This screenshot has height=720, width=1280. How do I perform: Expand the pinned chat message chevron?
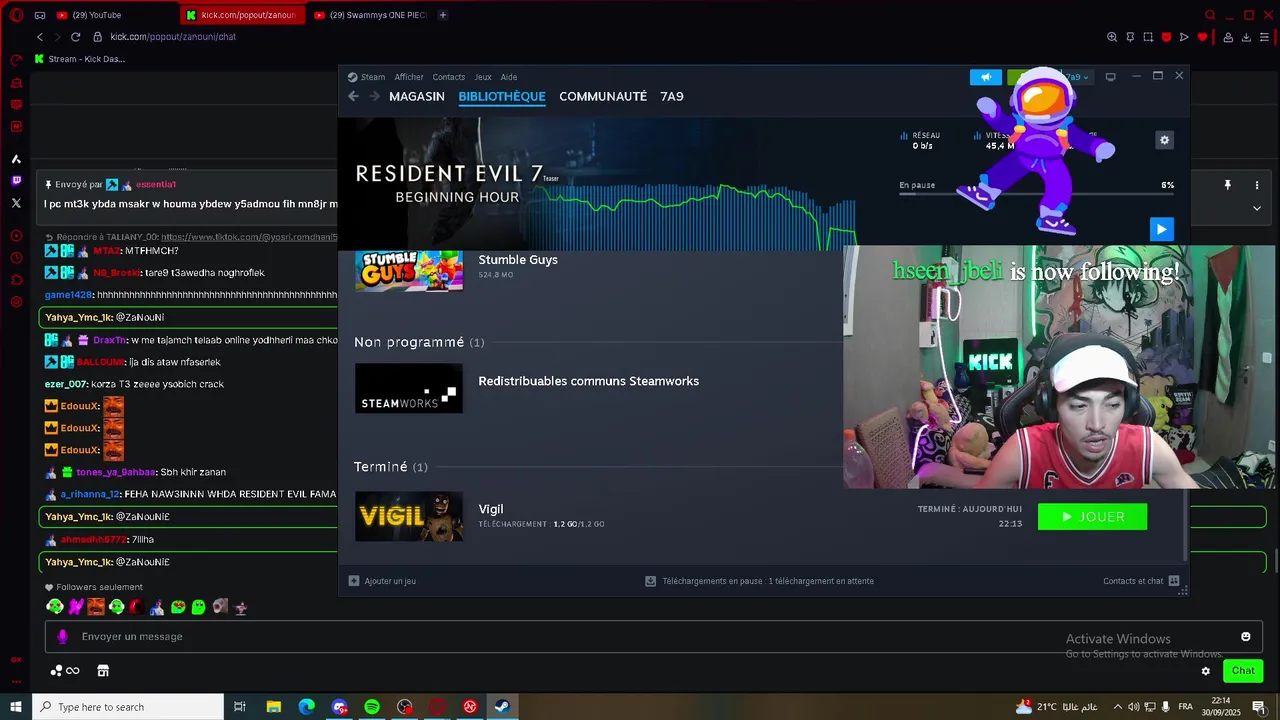(x=1257, y=208)
